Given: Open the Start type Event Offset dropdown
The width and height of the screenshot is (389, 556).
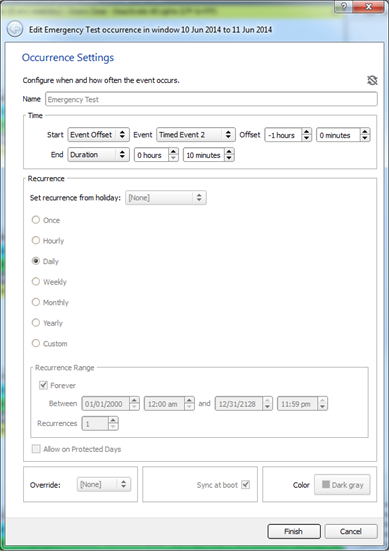Looking at the screenshot, I should coord(98,135).
